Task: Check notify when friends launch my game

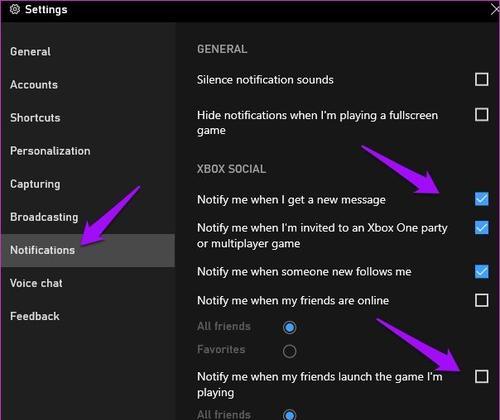Action: (481, 376)
